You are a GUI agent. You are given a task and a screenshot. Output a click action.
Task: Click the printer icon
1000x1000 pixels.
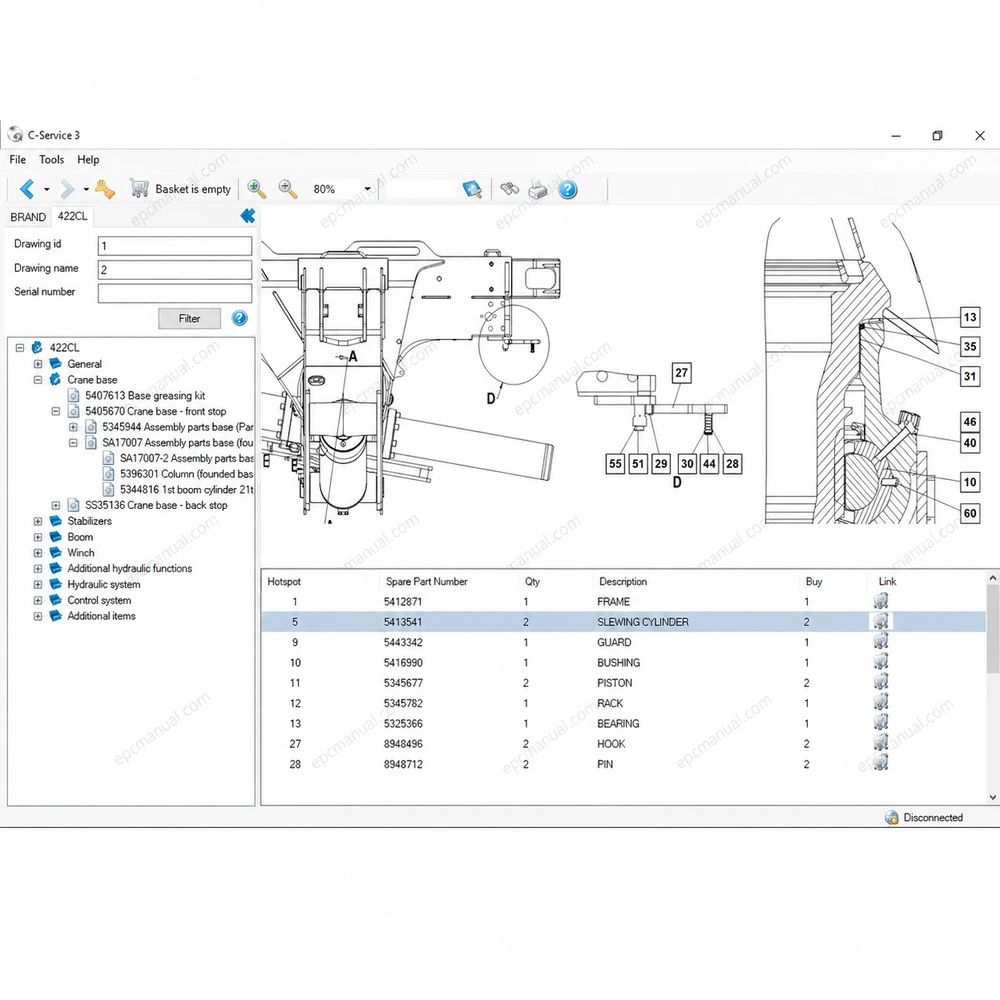point(538,189)
